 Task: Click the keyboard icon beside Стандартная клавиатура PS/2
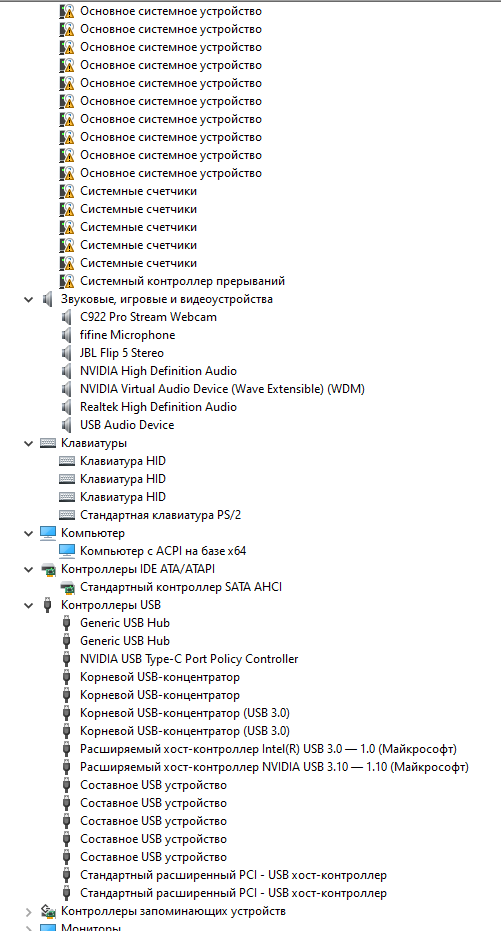point(67,515)
